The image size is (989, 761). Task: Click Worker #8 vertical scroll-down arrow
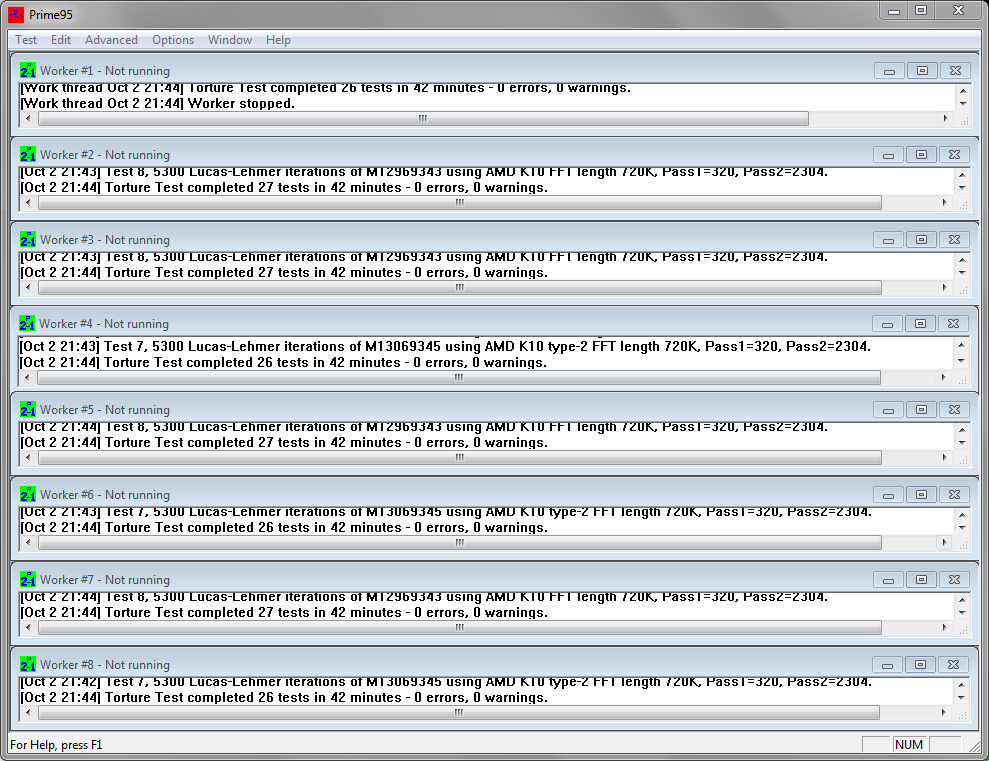coord(961,697)
